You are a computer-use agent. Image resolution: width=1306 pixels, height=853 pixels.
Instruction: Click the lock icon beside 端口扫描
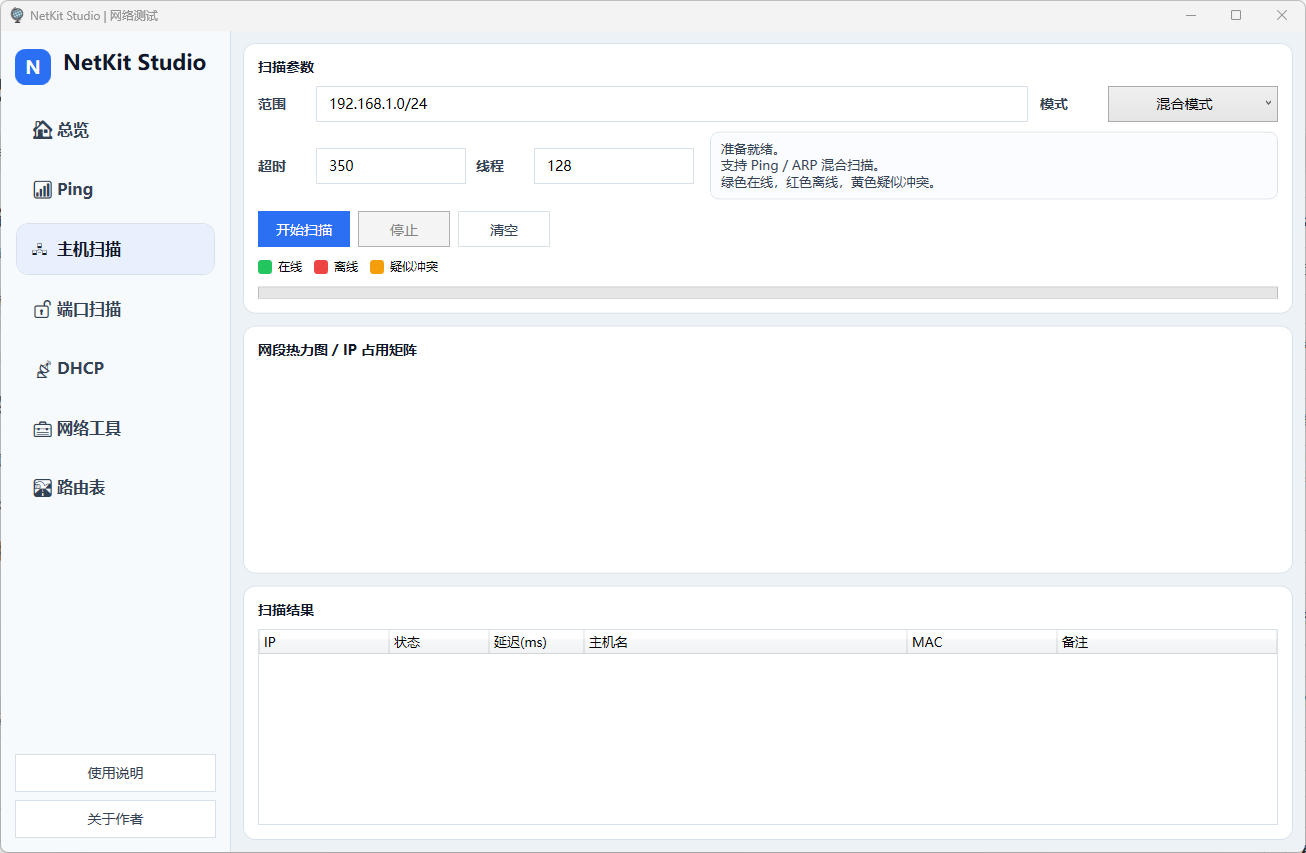(x=42, y=310)
